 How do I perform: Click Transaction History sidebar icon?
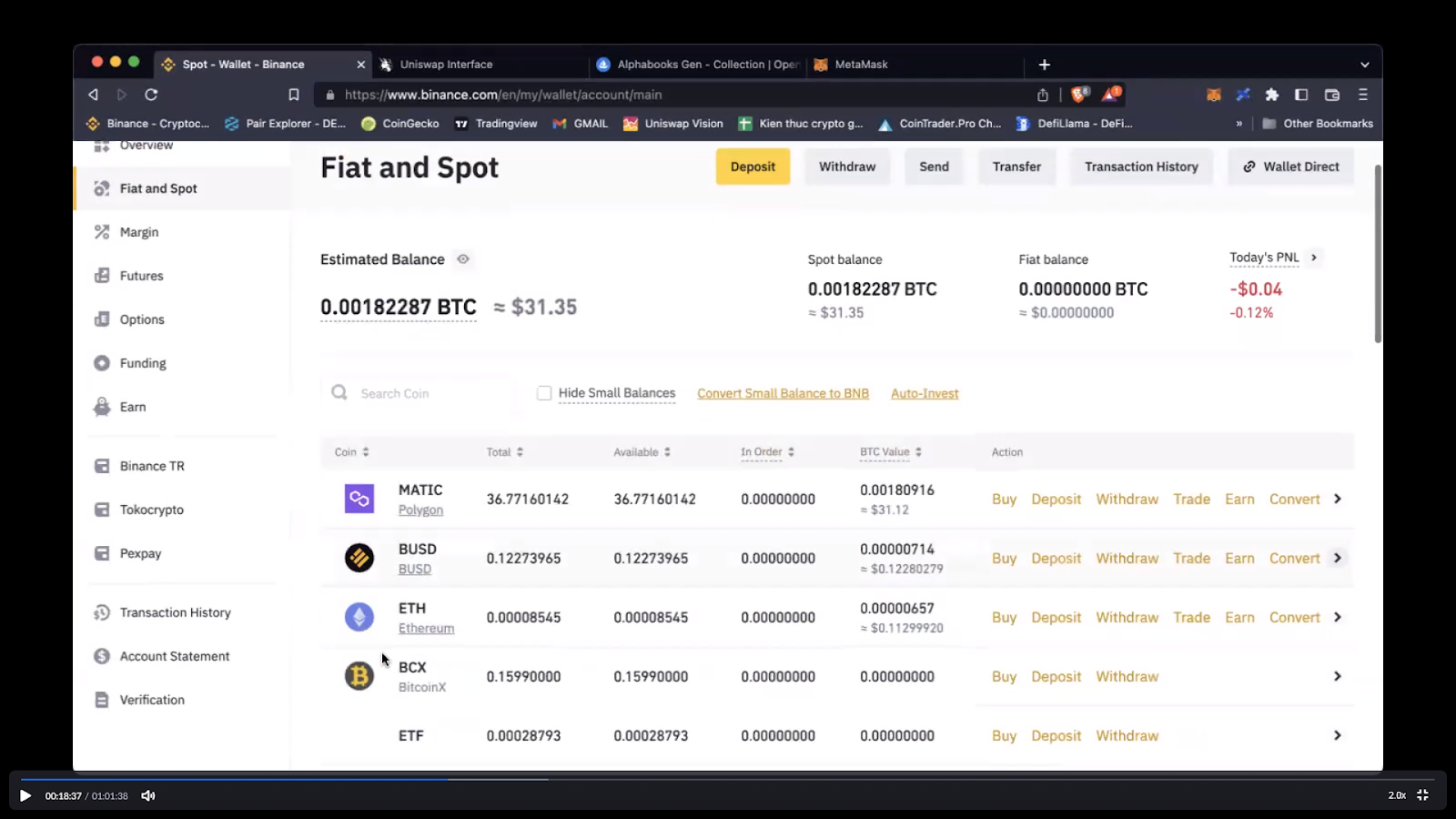coord(102,612)
